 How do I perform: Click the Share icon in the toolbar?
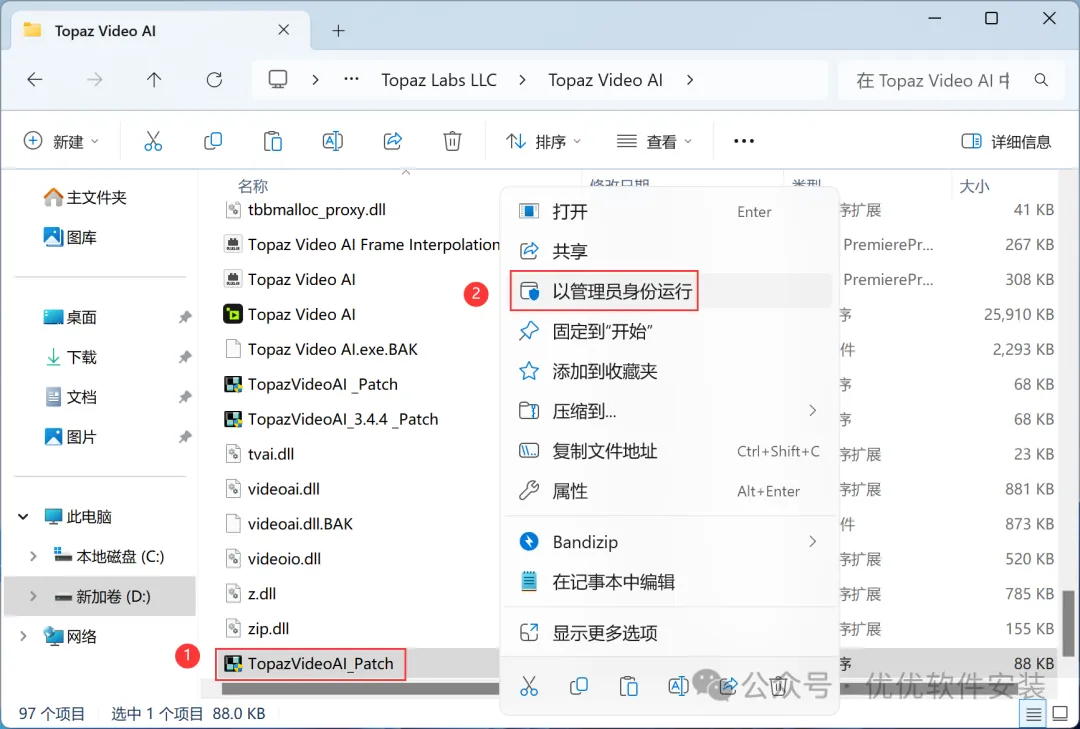click(x=393, y=141)
